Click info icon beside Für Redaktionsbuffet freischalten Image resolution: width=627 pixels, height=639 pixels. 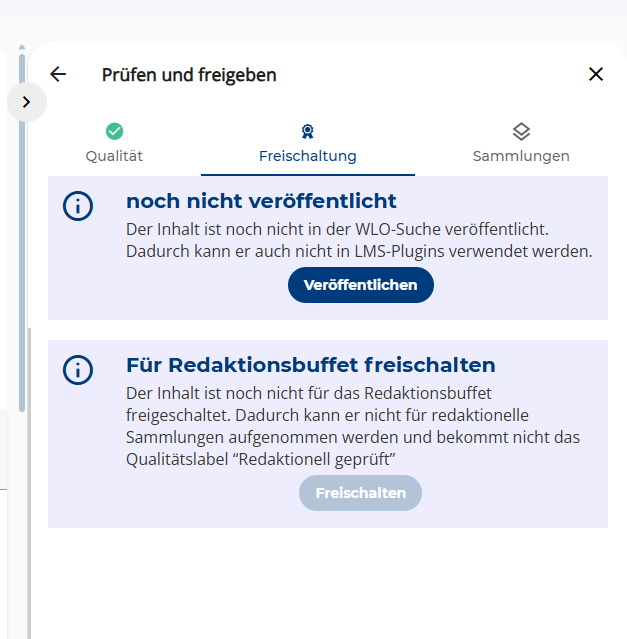[78, 370]
